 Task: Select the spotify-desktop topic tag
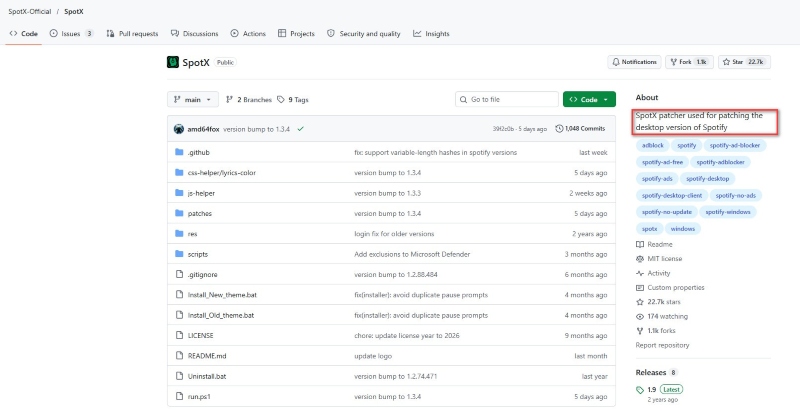[708, 179]
